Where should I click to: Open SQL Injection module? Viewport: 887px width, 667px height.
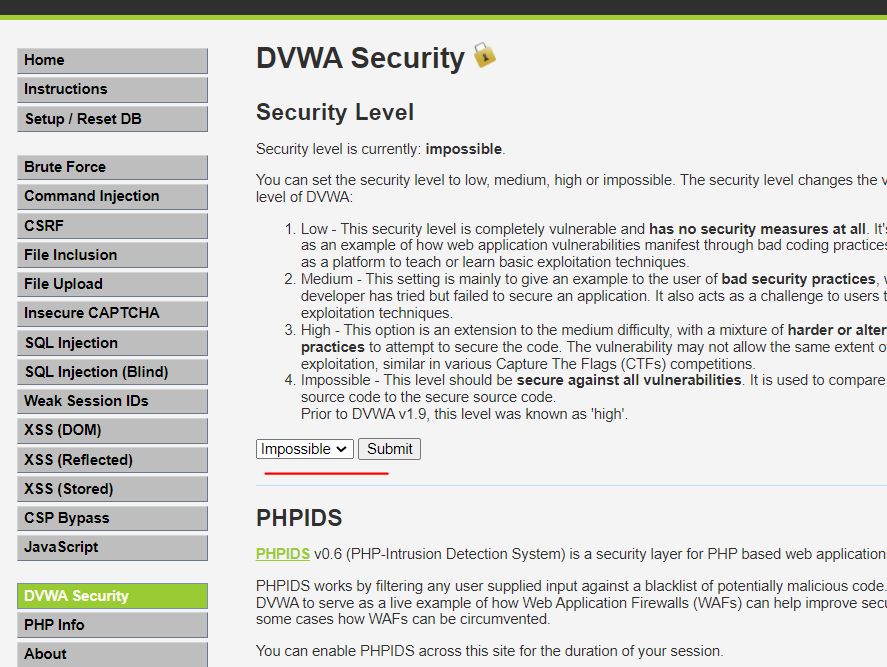coord(112,343)
